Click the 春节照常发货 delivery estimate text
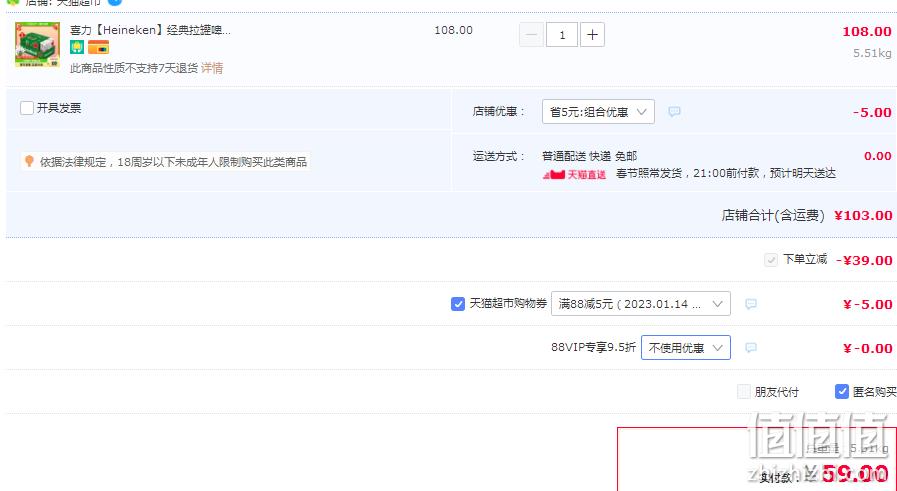The height and width of the screenshot is (491, 897). (725, 173)
